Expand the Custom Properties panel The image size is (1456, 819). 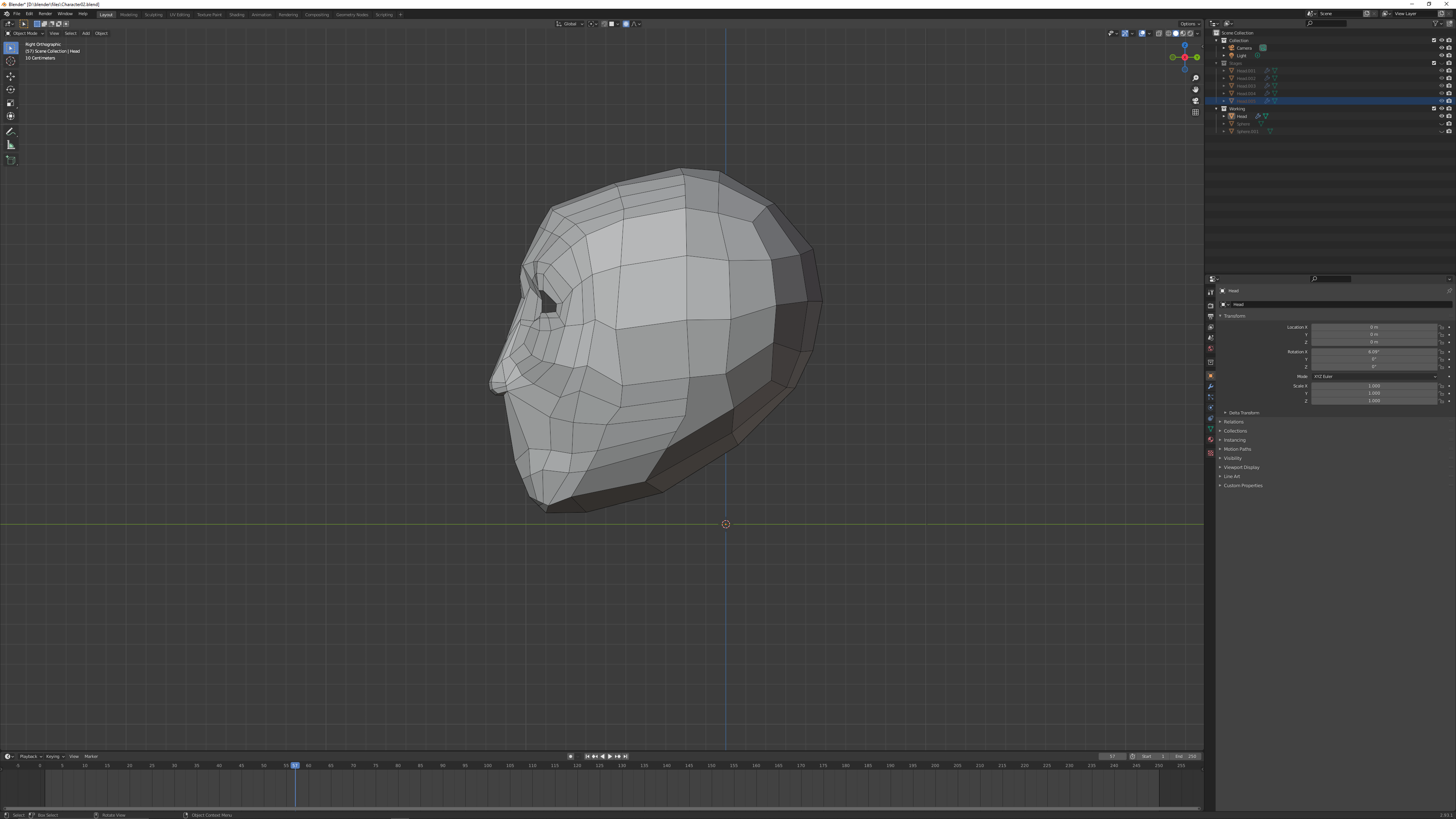click(1220, 485)
